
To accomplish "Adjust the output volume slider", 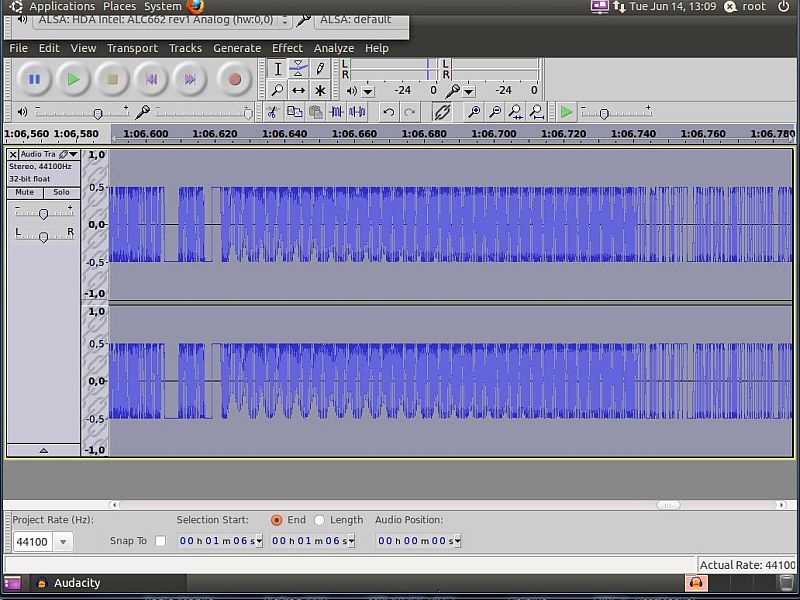I will pos(98,113).
